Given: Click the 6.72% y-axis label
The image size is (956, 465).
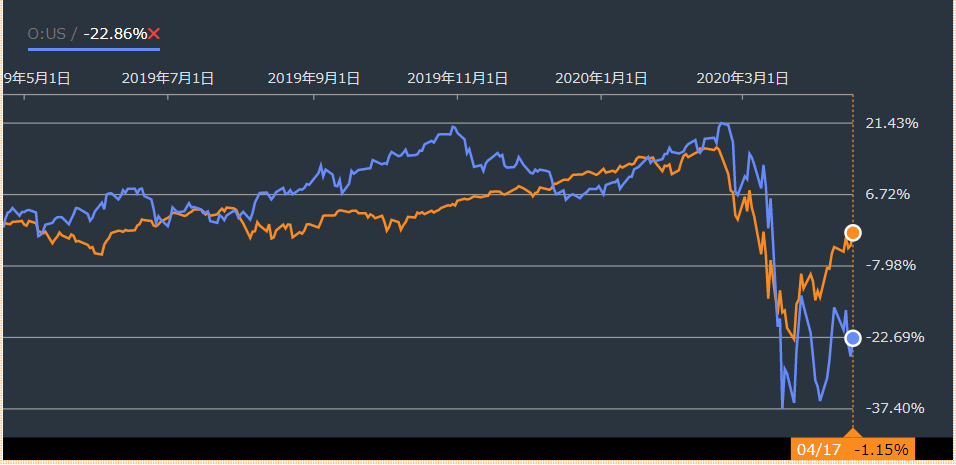Looking at the screenshot, I should (888, 194).
